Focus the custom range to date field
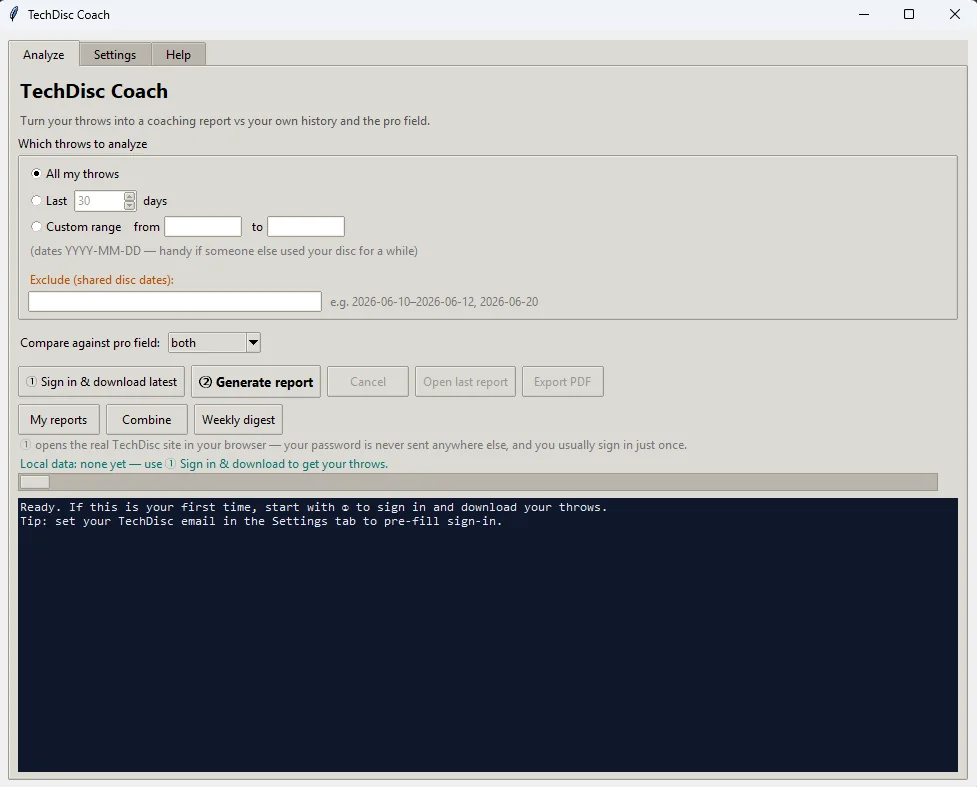The width and height of the screenshot is (977, 787). coord(305,226)
